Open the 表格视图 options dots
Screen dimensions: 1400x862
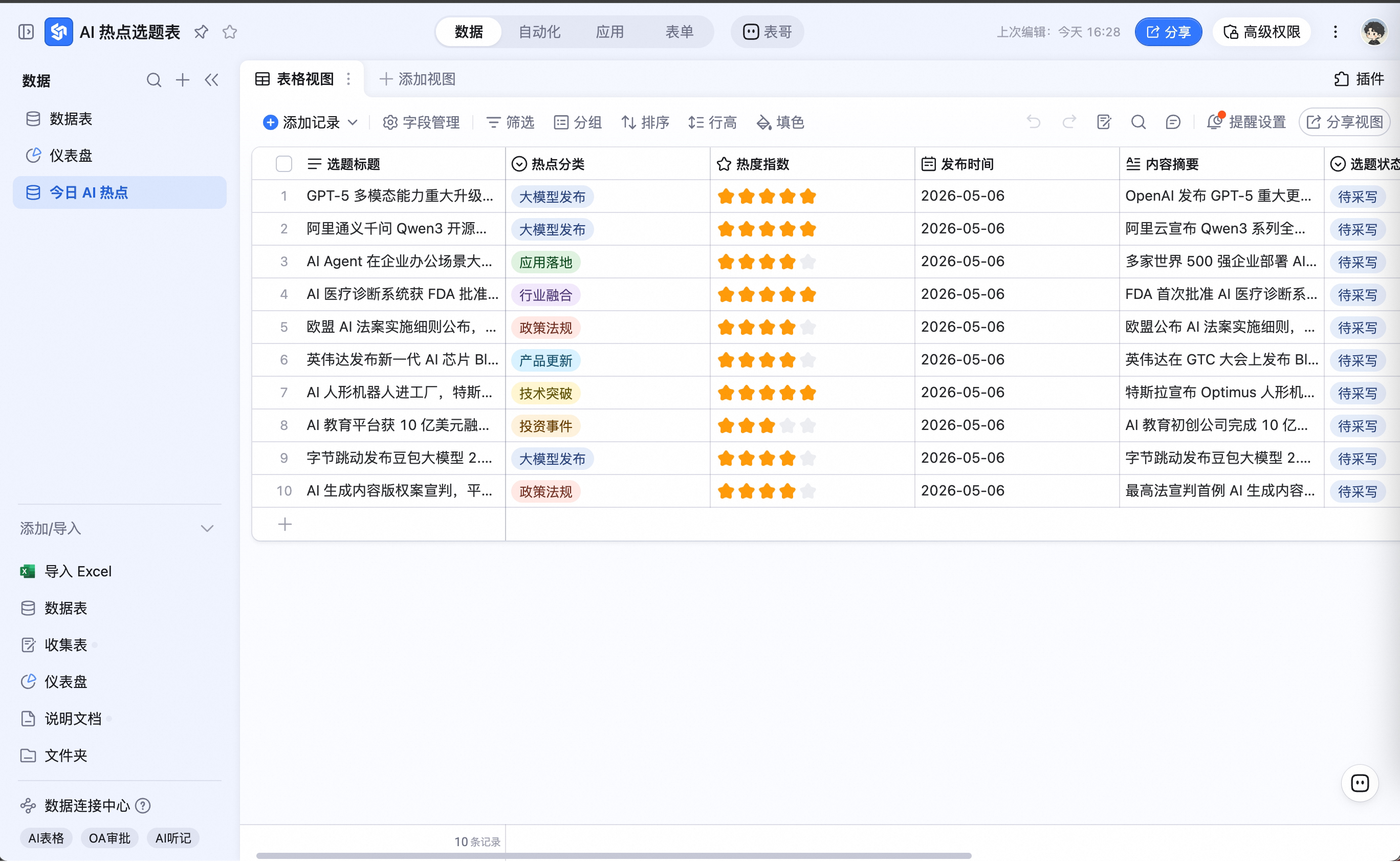(348, 79)
